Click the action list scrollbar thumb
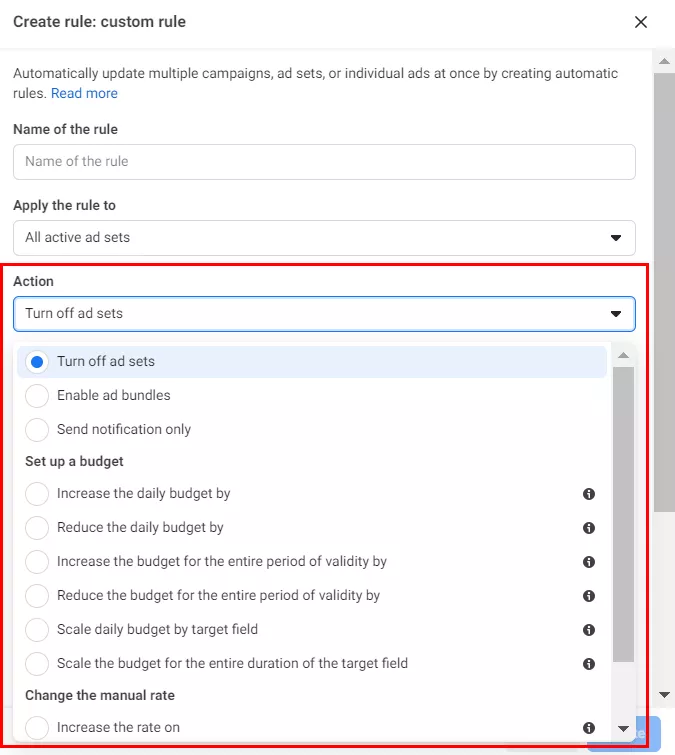The height and width of the screenshot is (755, 675). click(x=623, y=514)
